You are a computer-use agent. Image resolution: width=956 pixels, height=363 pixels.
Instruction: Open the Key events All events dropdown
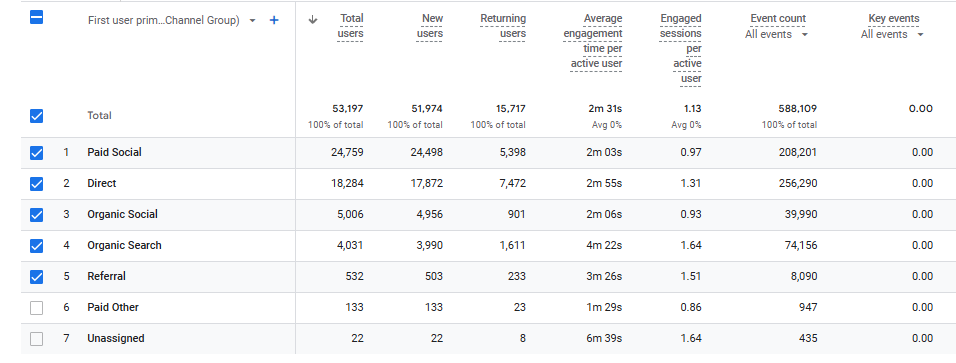click(x=893, y=34)
